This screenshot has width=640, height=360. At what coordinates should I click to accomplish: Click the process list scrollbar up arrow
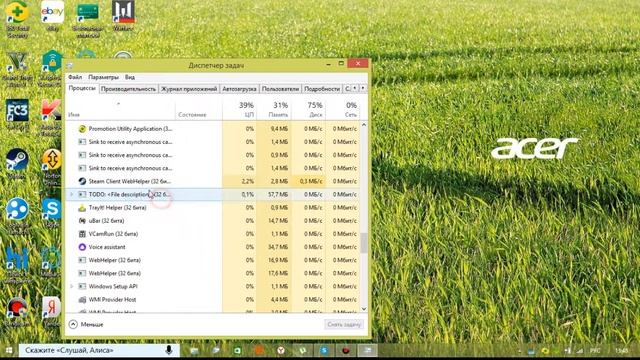tap(364, 125)
